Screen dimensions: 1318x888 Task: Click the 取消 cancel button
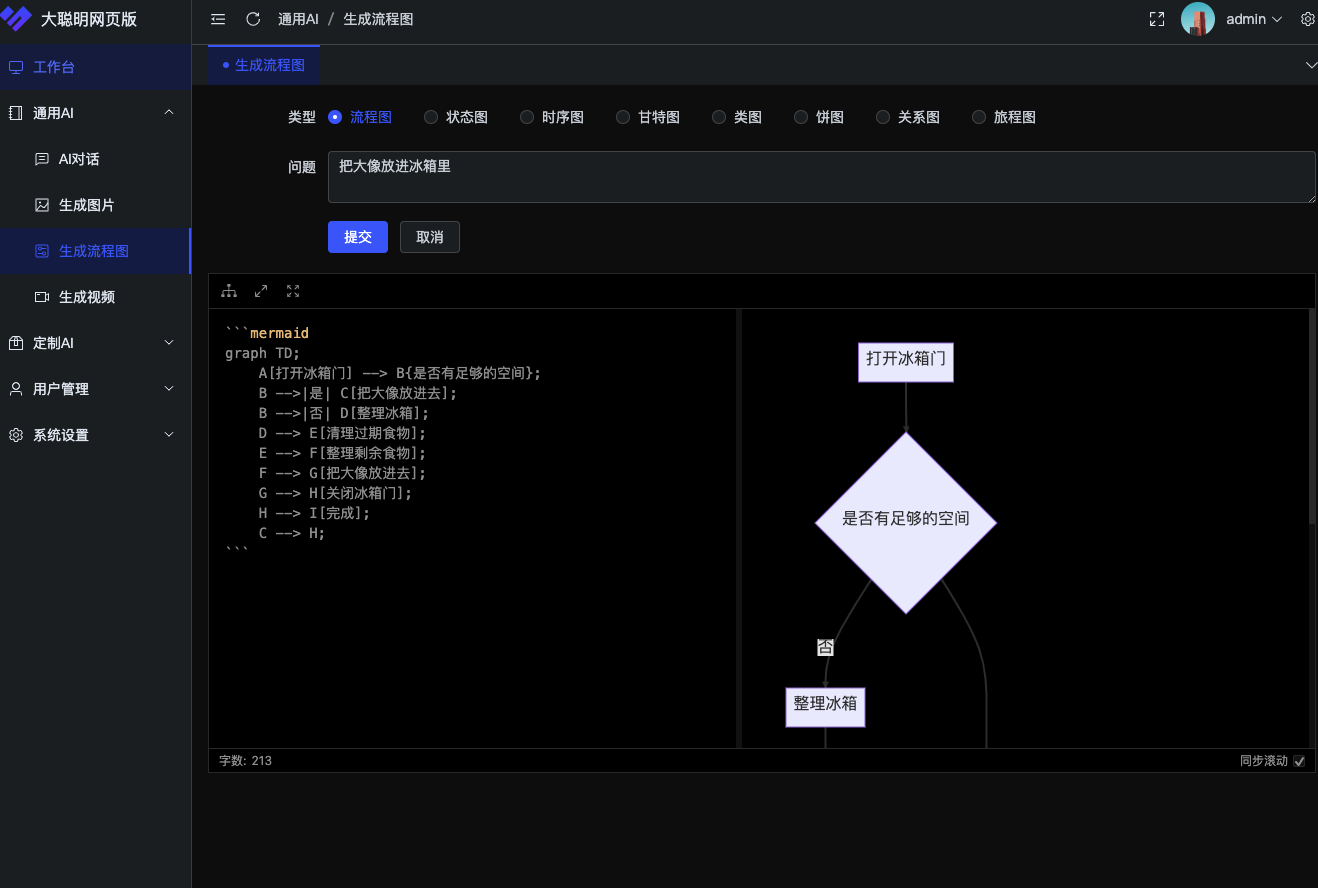tap(430, 237)
